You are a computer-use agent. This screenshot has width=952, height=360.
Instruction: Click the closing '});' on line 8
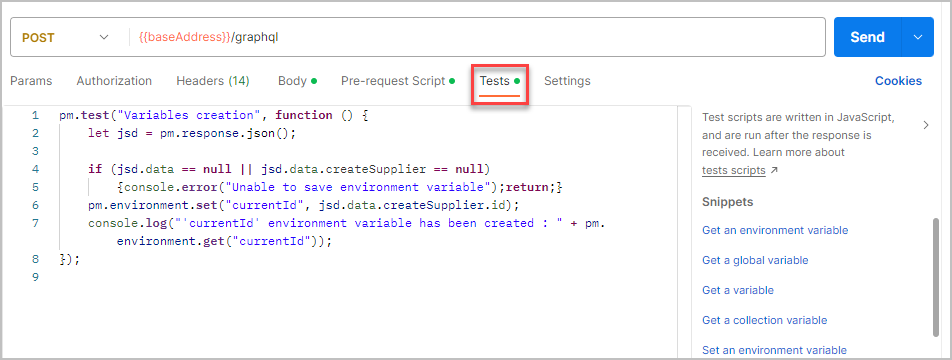click(70, 259)
